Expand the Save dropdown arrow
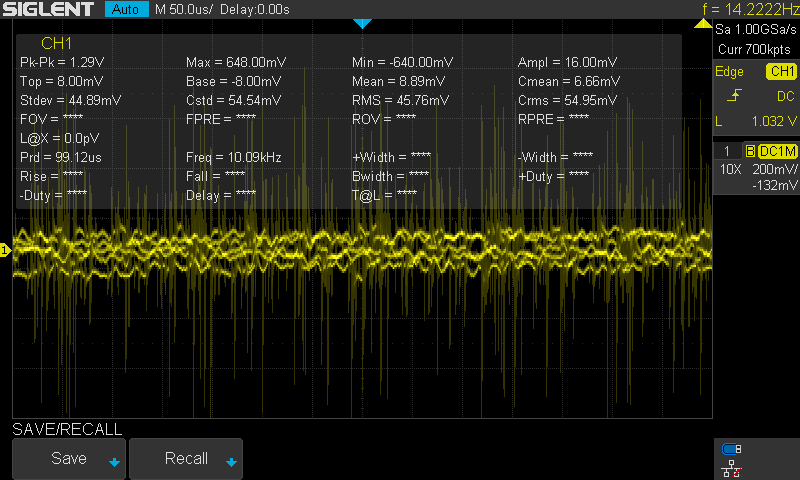800x480 pixels. pyautogui.click(x=114, y=462)
